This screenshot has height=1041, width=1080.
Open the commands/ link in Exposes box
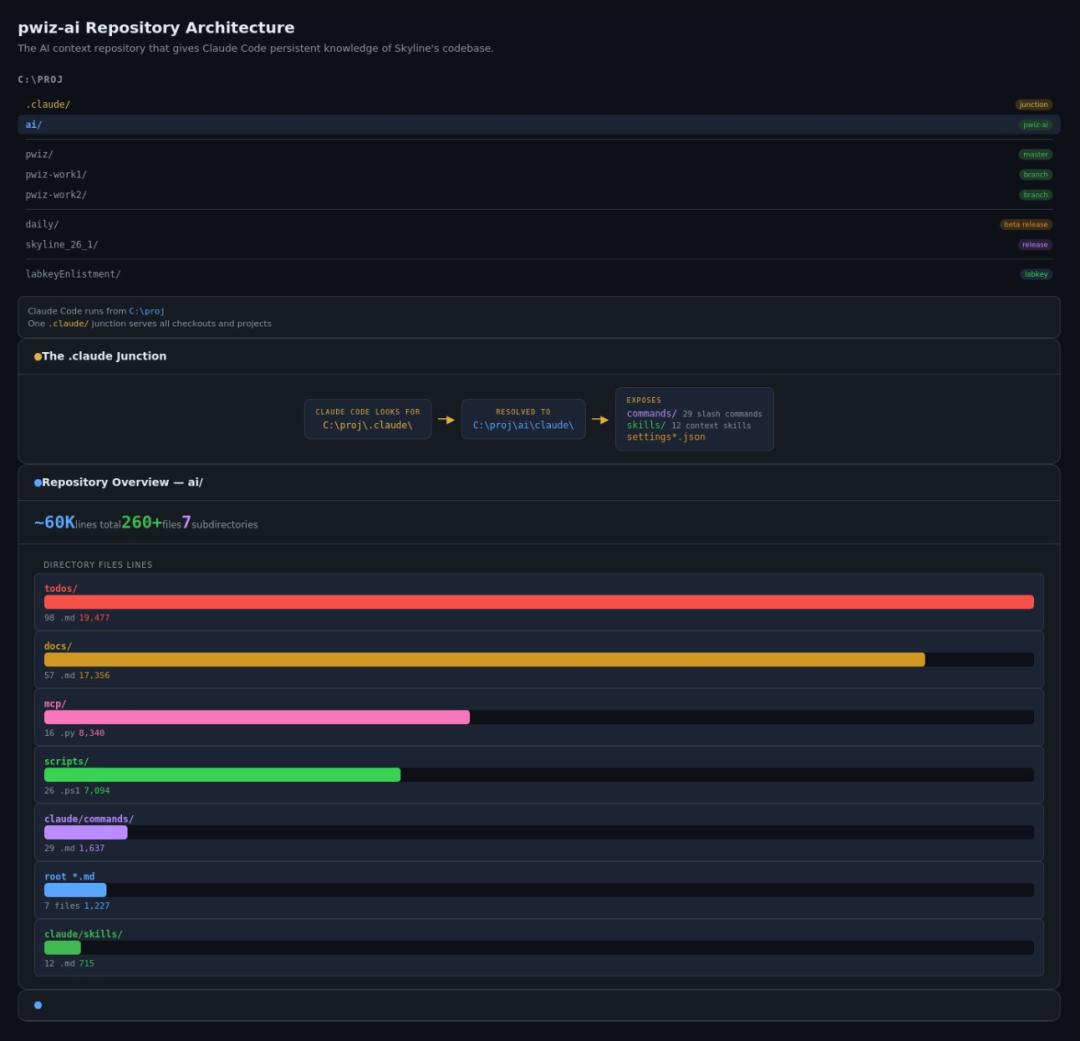point(651,414)
